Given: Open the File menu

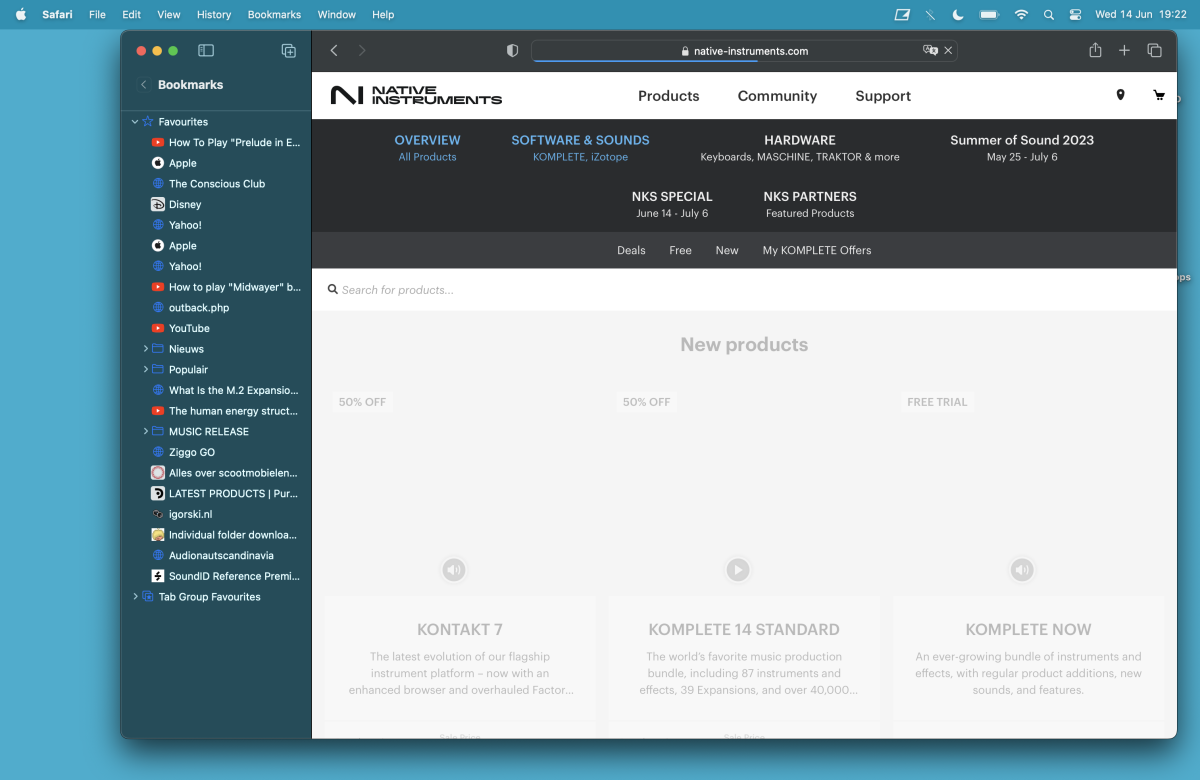Looking at the screenshot, I should [x=97, y=14].
